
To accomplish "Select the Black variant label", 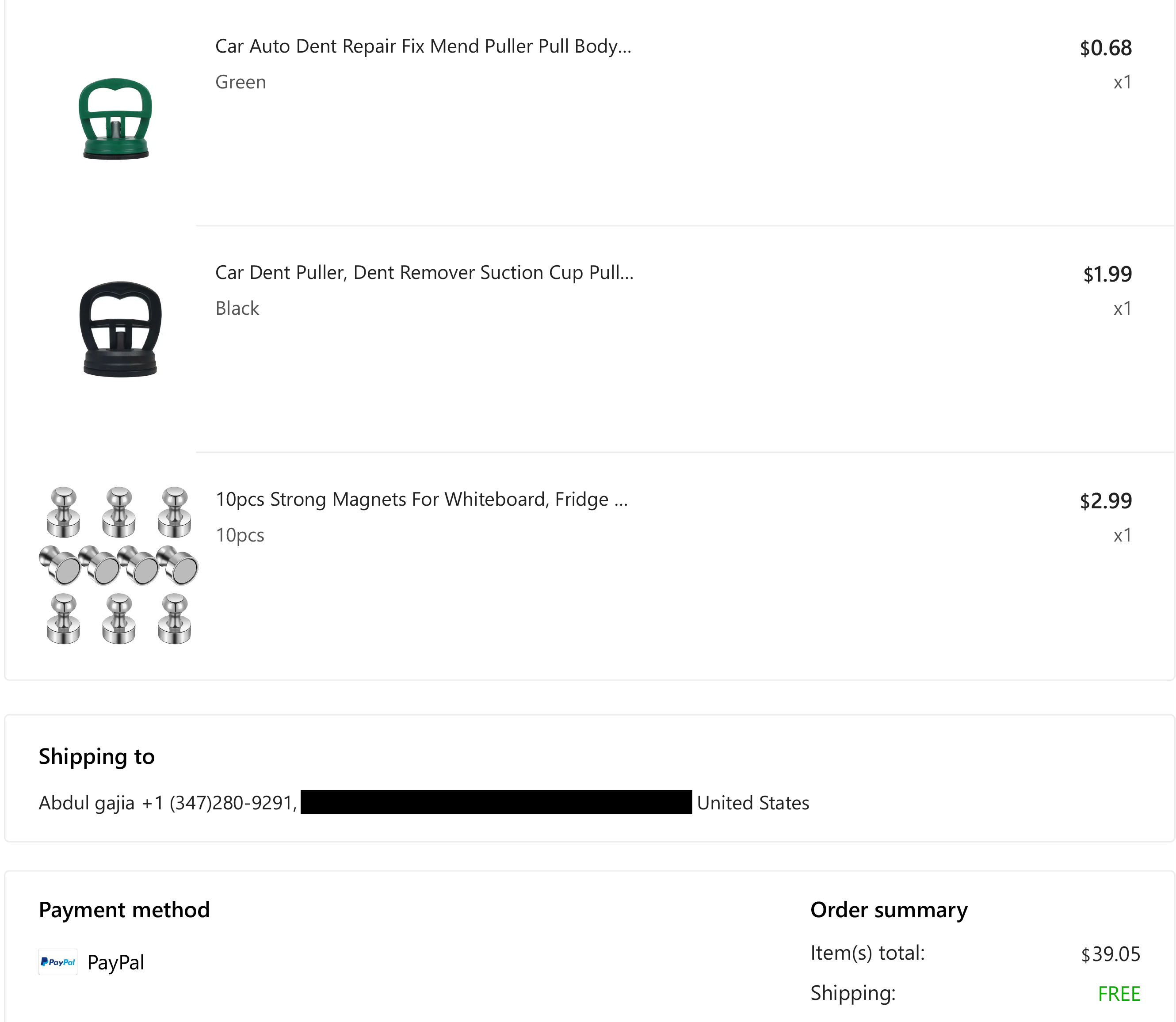I will 237,309.
